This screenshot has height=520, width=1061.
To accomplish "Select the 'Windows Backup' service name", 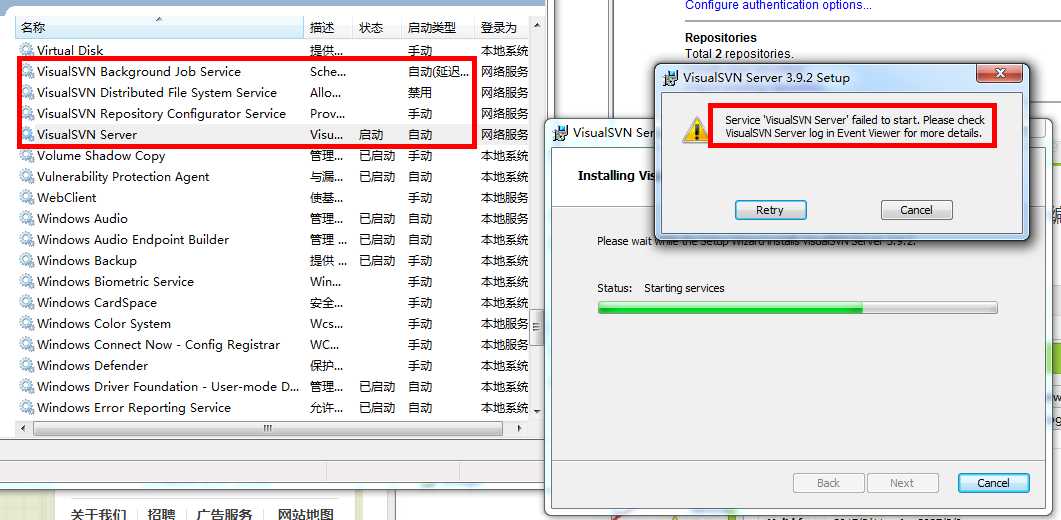I will [87, 260].
